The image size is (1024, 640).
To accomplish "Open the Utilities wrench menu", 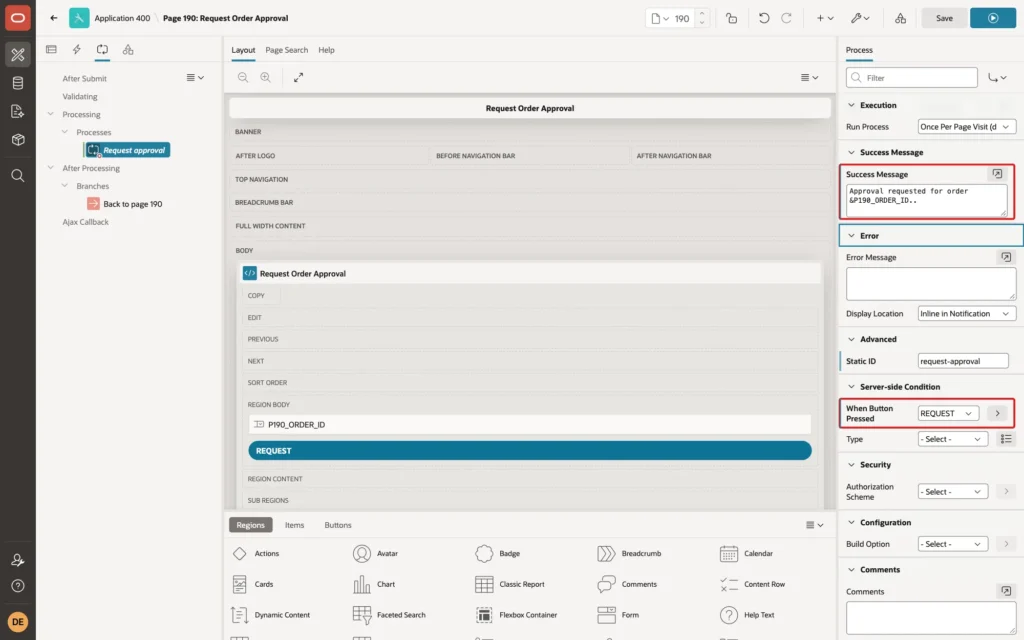I will (x=860, y=18).
